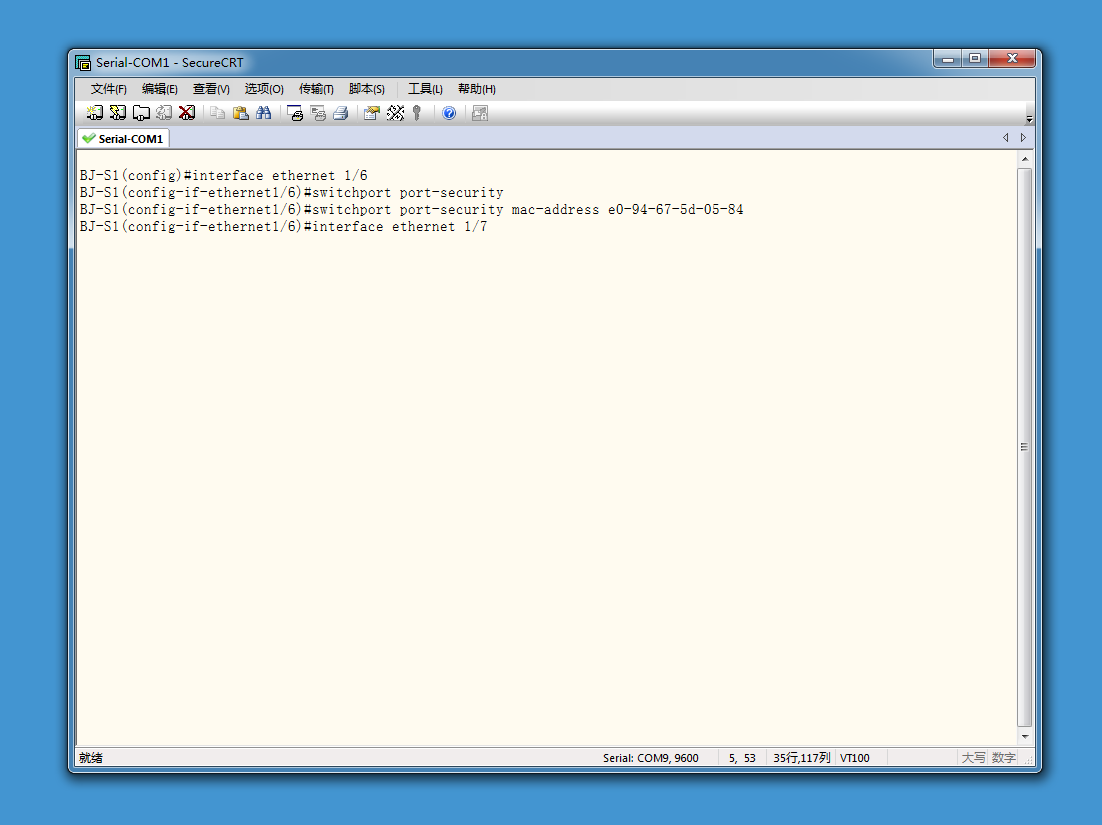
Task: Open Session Options icon
Action: pyautogui.click(x=372, y=113)
